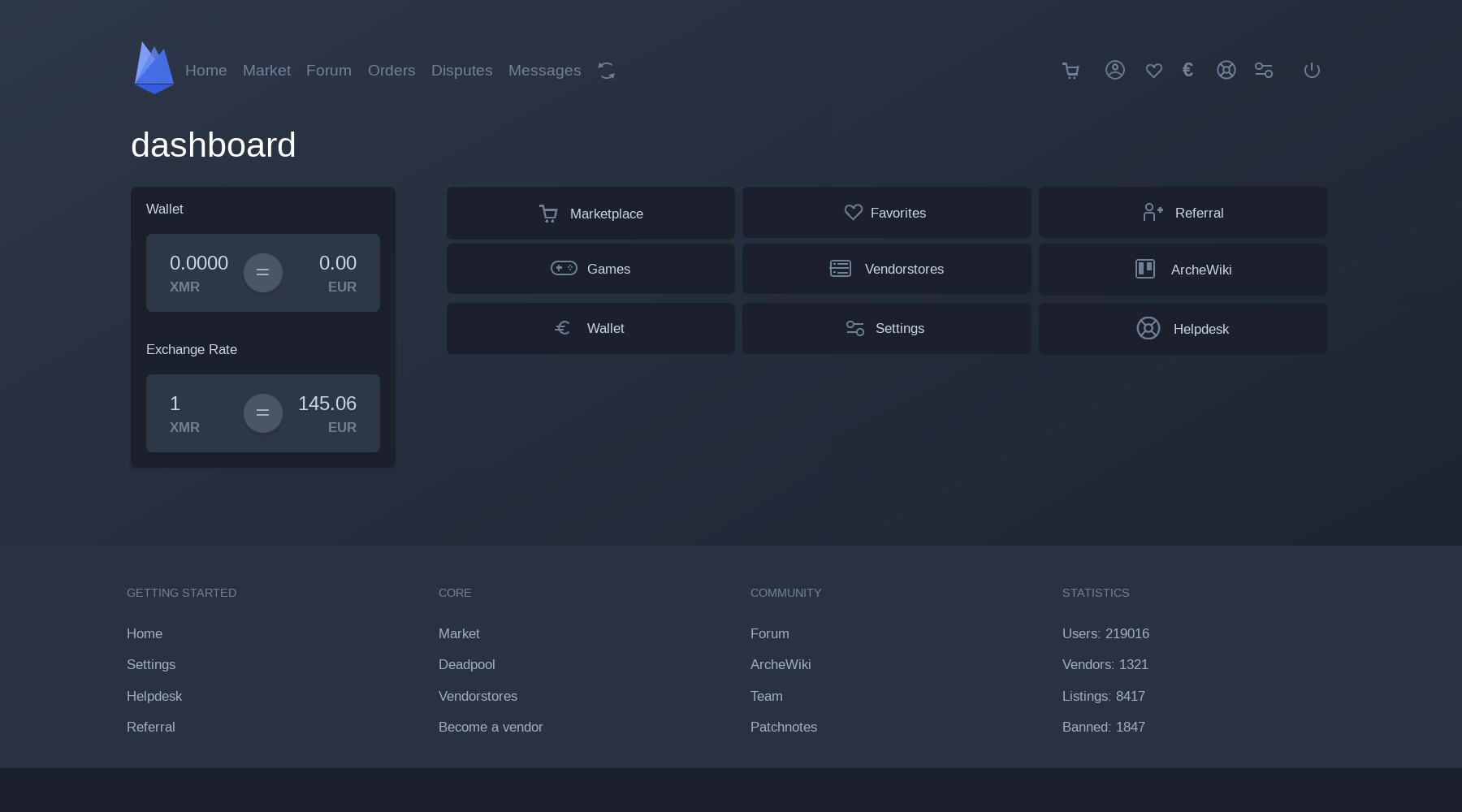Click Settings link in footer
The height and width of the screenshot is (812, 1462).
point(151,664)
